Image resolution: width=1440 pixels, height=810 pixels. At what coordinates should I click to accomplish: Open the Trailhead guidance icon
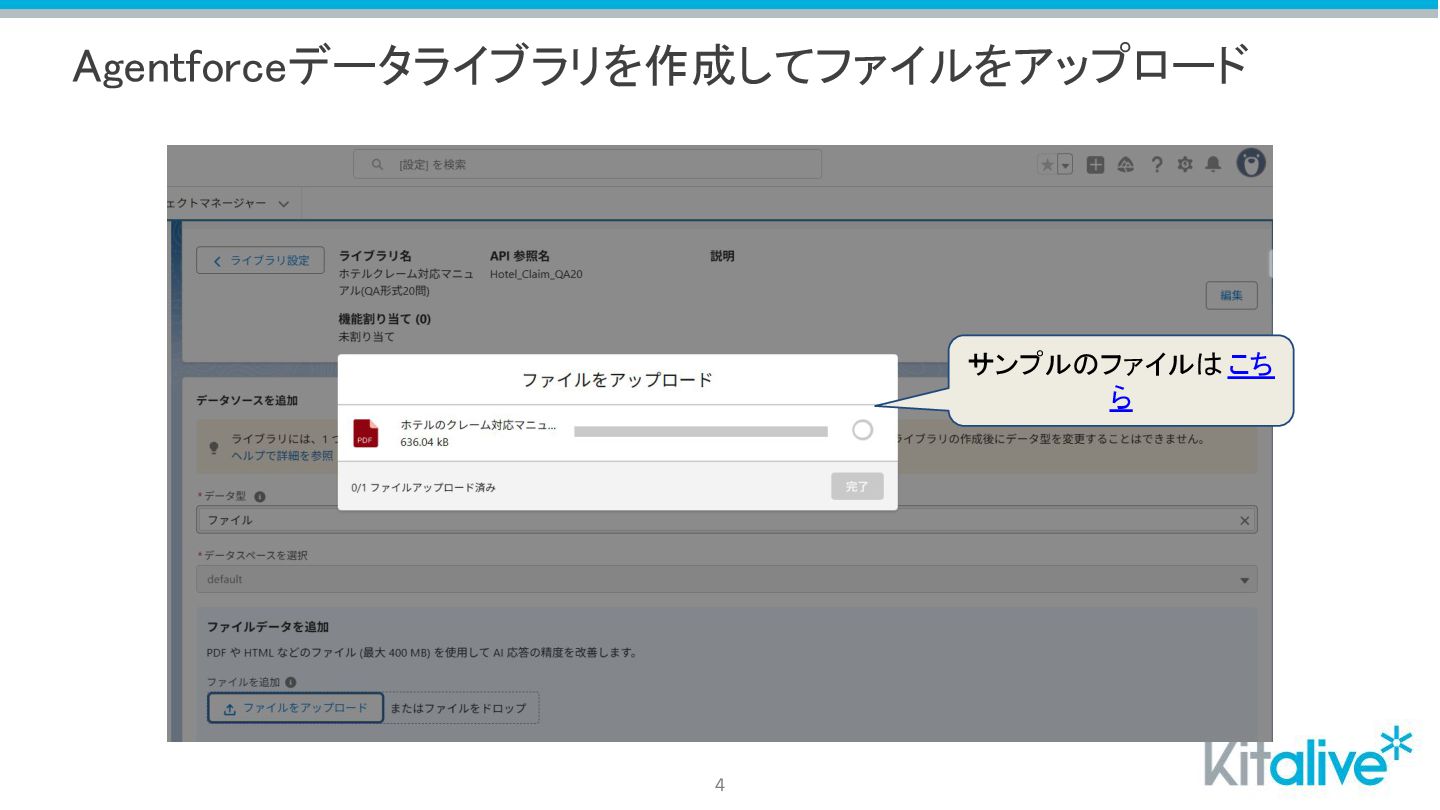point(1126,165)
